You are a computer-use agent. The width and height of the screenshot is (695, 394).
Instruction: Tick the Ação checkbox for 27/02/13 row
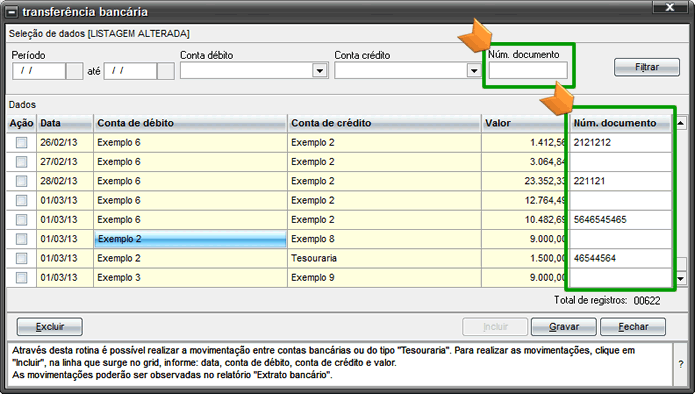pos(21,162)
